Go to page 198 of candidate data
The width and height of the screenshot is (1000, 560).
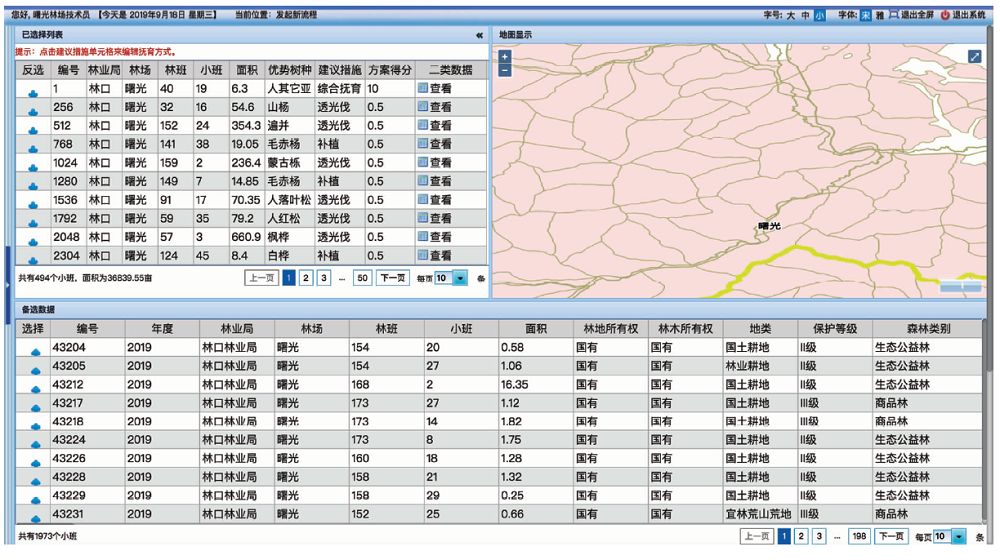pos(858,537)
